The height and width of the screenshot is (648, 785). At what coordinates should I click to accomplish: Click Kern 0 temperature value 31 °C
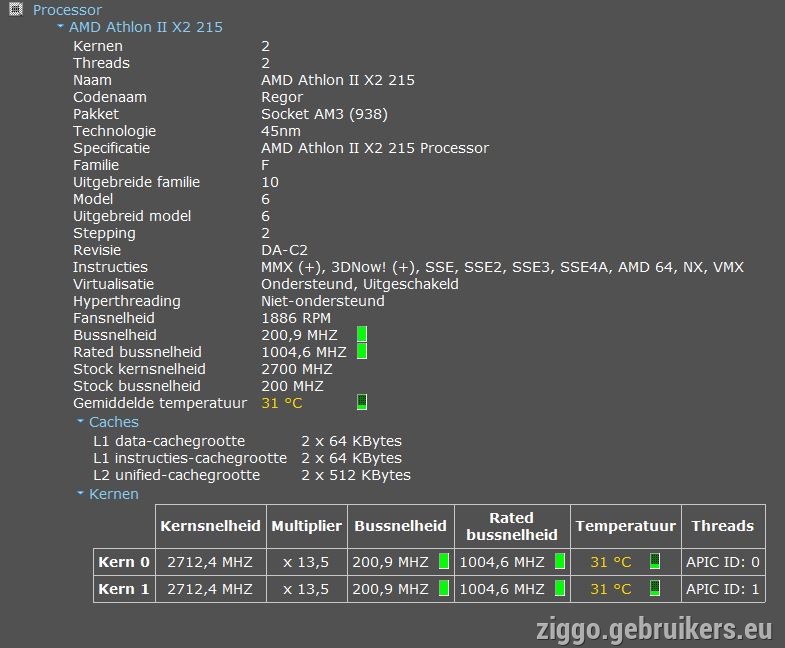[x=611, y=562]
